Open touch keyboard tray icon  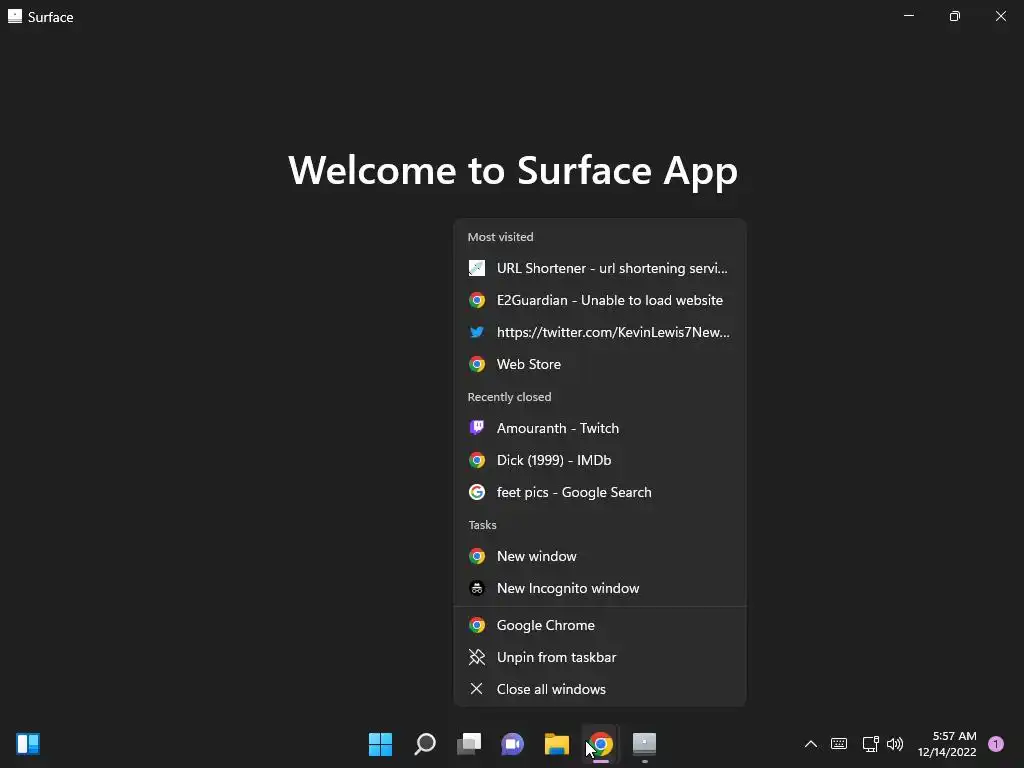click(839, 744)
